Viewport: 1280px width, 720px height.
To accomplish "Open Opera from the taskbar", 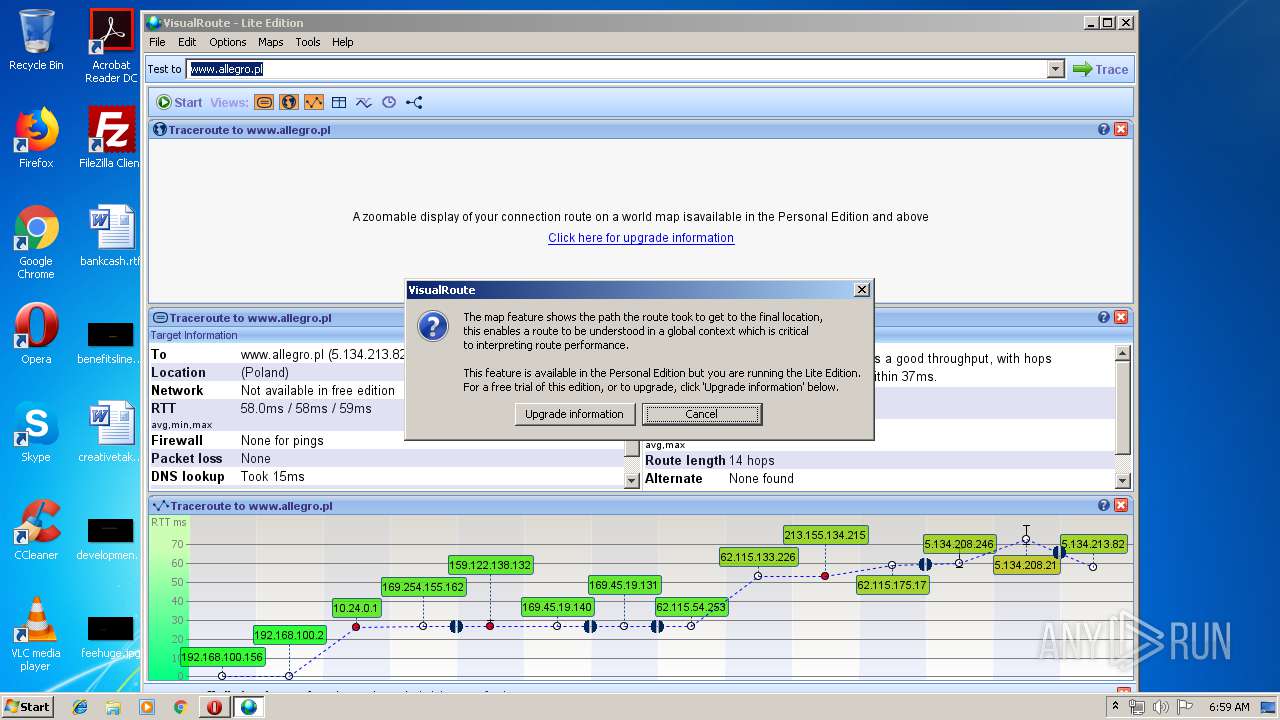I will tap(214, 707).
